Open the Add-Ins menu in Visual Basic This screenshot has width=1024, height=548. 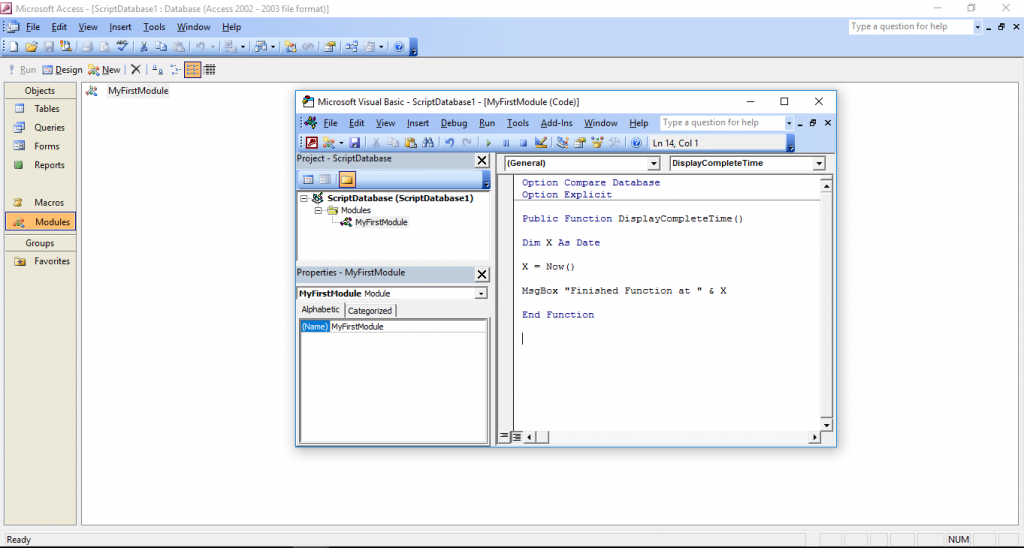tap(556, 123)
